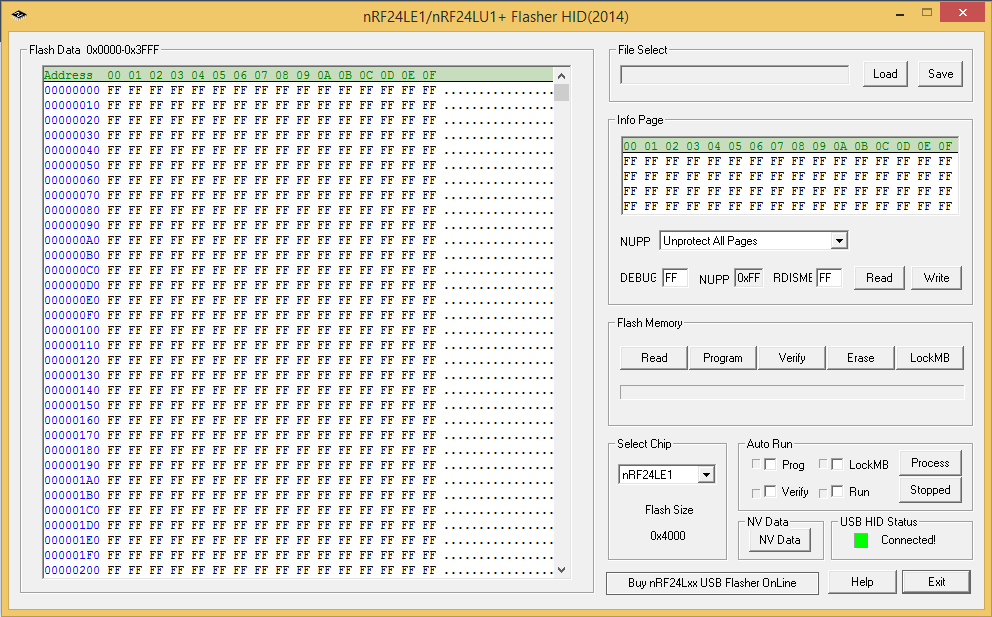Open the NV Data window
The width and height of the screenshot is (992, 617).
pyautogui.click(x=780, y=539)
